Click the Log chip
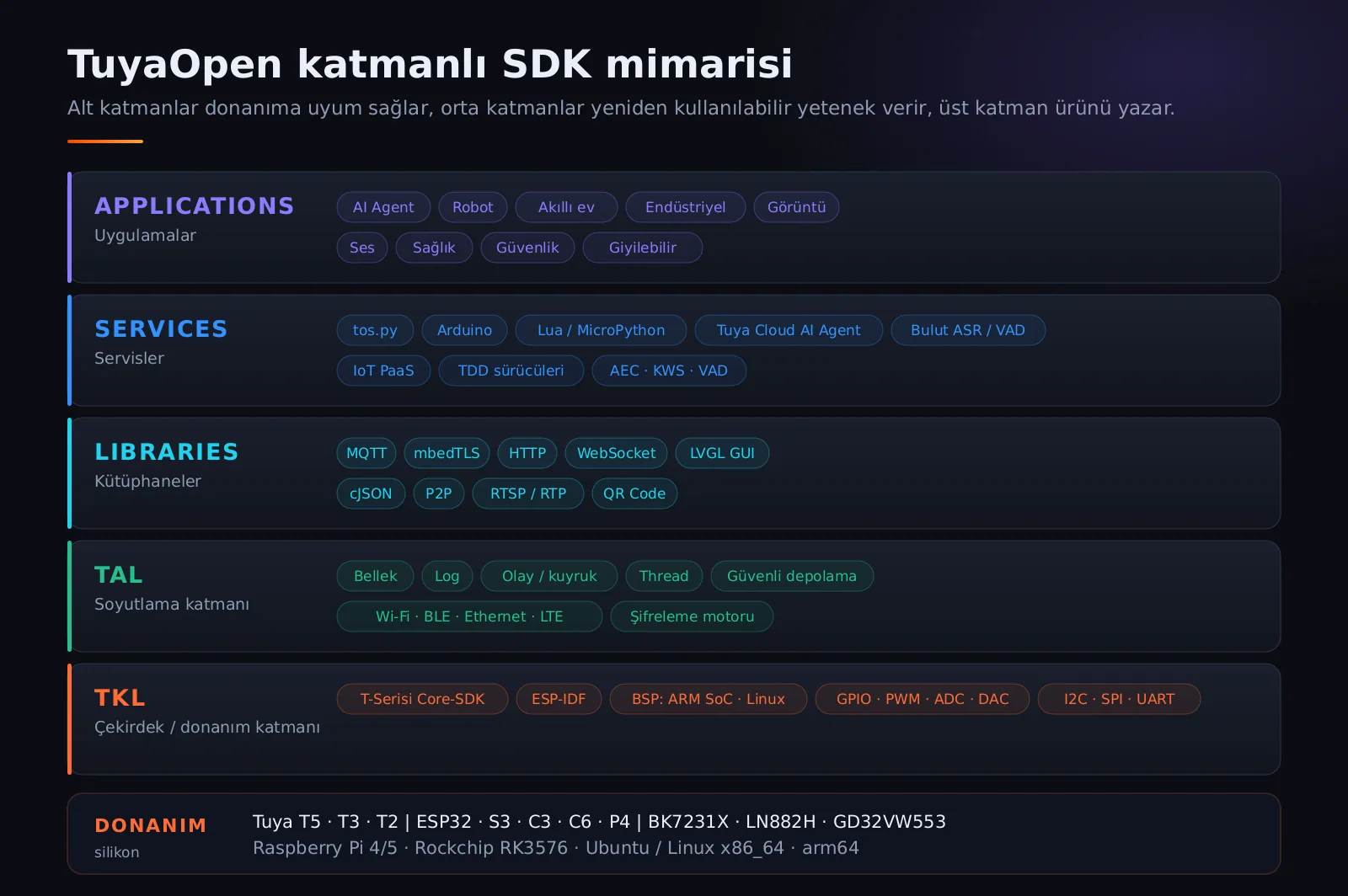This screenshot has height=896, width=1348. click(x=447, y=576)
